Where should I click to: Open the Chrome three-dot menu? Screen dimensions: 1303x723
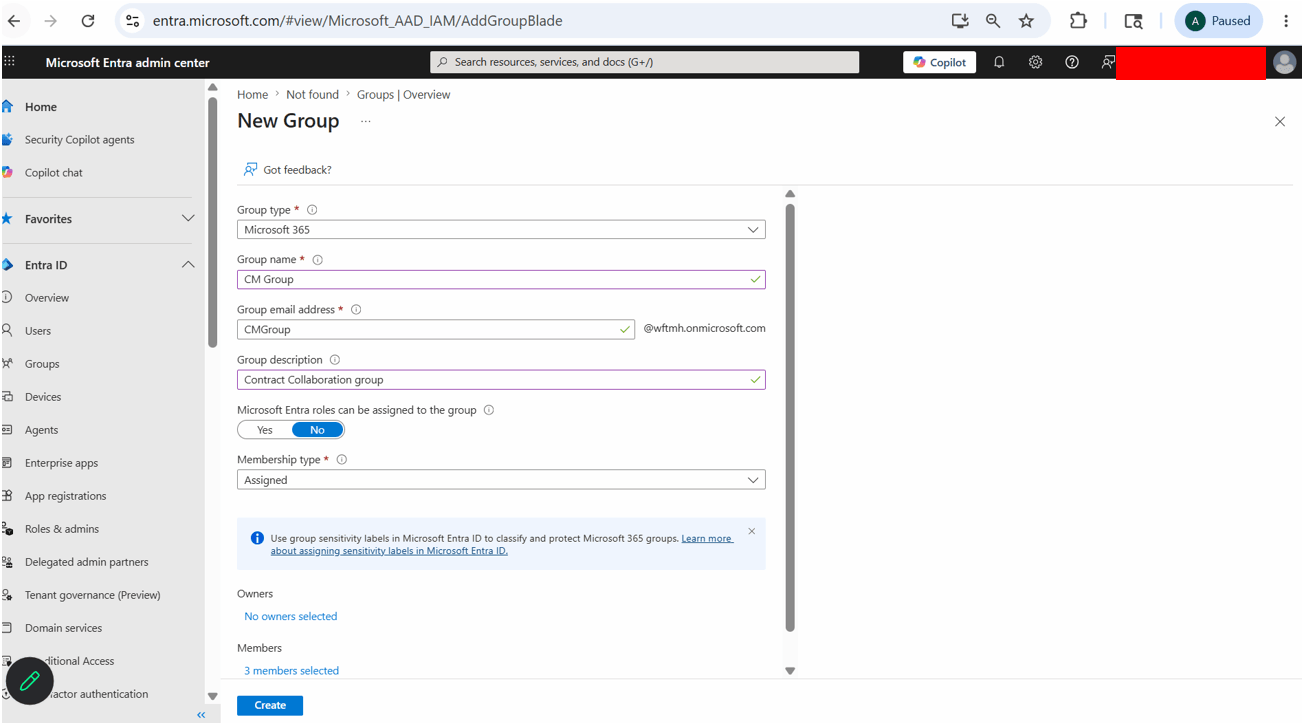coord(1286,21)
